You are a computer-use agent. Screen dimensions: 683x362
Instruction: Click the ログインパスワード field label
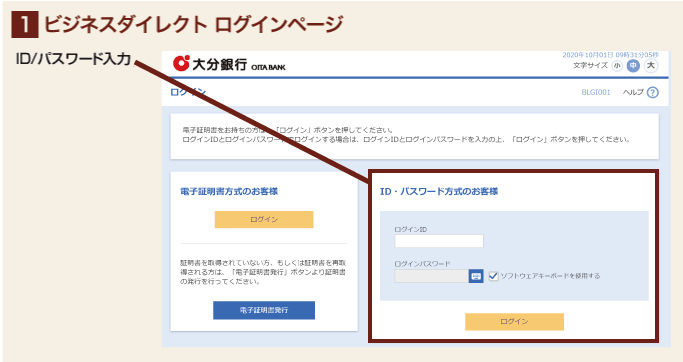pyautogui.click(x=423, y=264)
